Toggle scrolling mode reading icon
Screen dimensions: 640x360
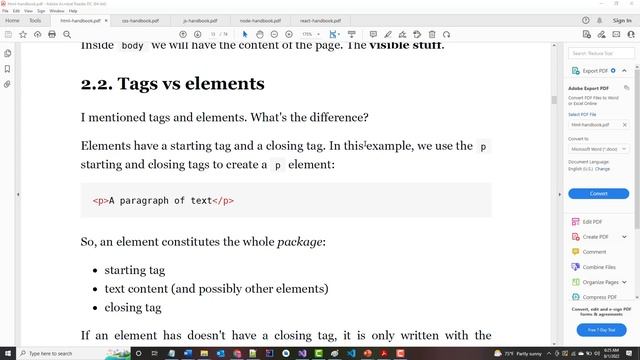[351, 35]
